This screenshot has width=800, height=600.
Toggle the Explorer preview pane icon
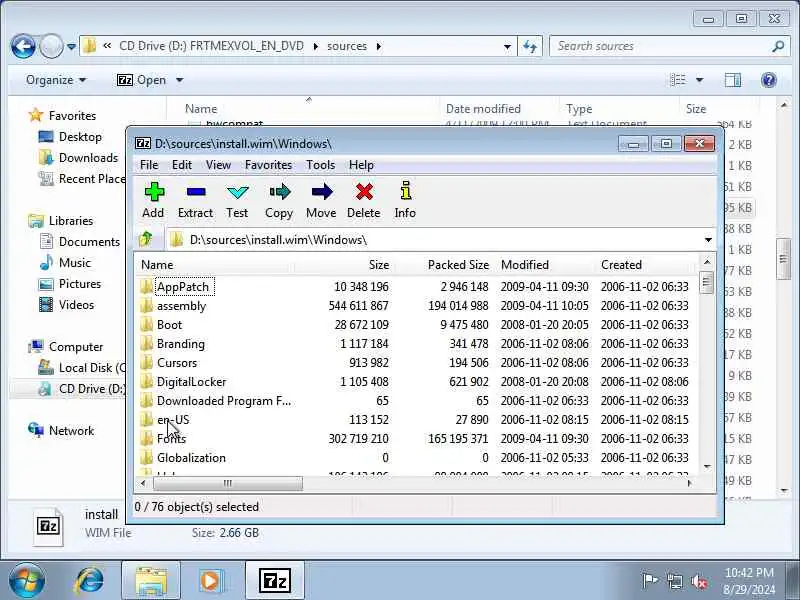coord(733,80)
